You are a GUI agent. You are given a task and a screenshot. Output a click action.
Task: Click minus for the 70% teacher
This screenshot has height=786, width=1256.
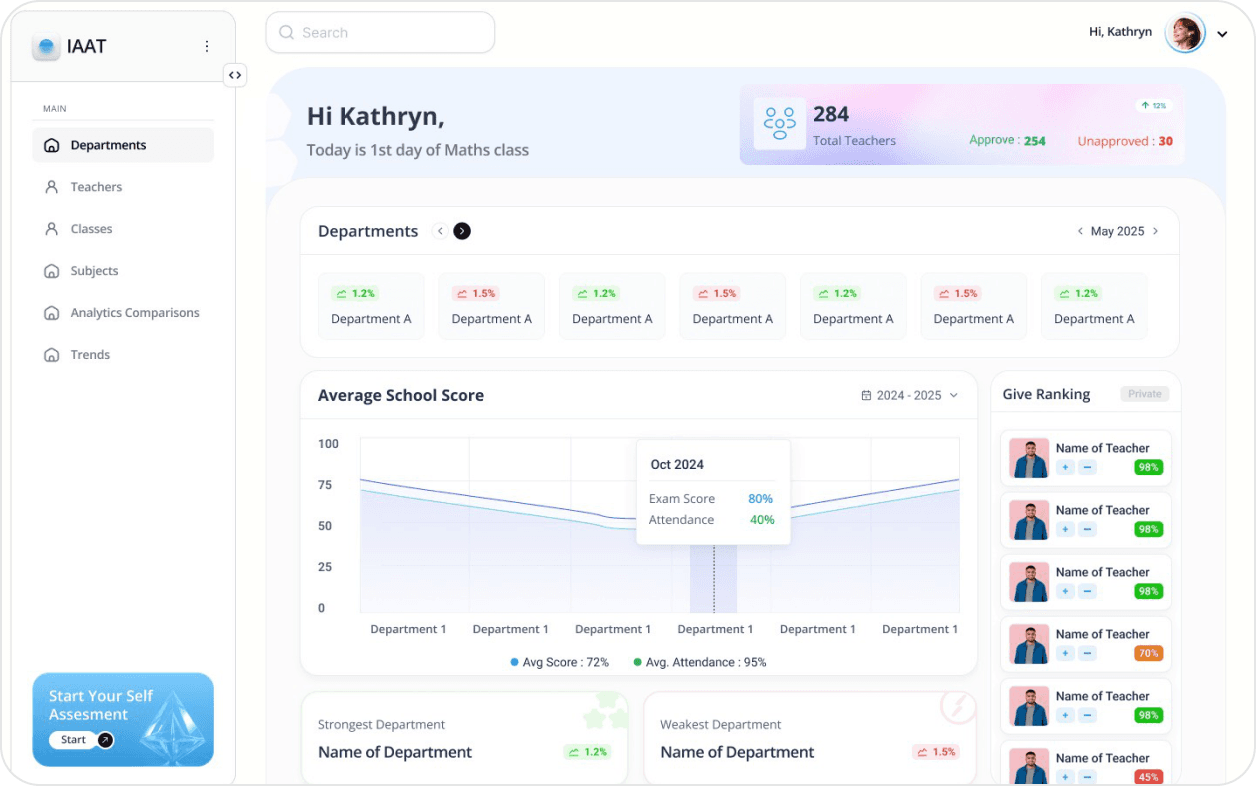[1088, 653]
